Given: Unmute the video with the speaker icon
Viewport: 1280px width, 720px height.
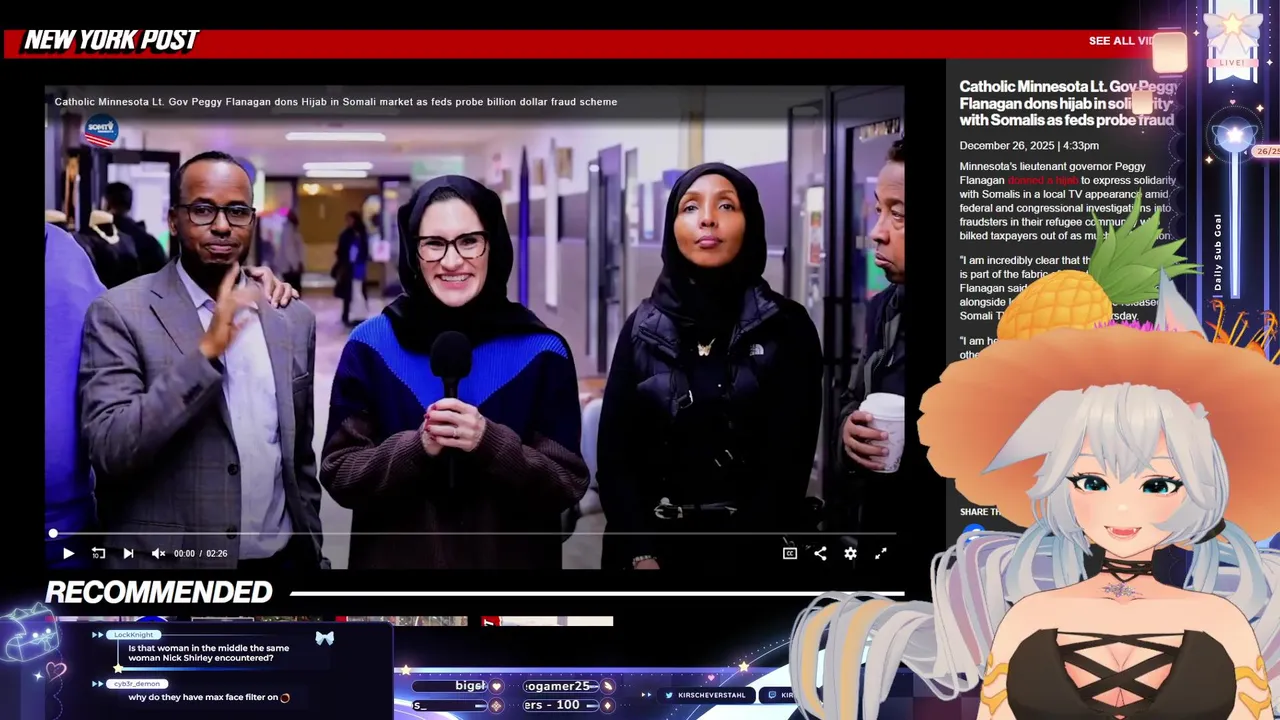Looking at the screenshot, I should 158,553.
